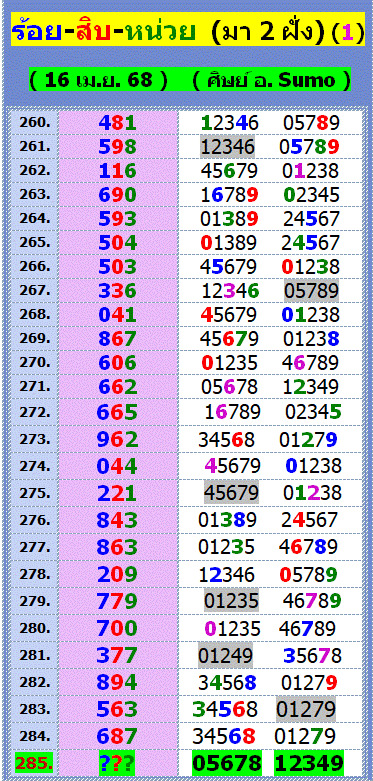The height and width of the screenshot is (781, 373).
Task: Select row number 270.
Action: coord(35,362)
